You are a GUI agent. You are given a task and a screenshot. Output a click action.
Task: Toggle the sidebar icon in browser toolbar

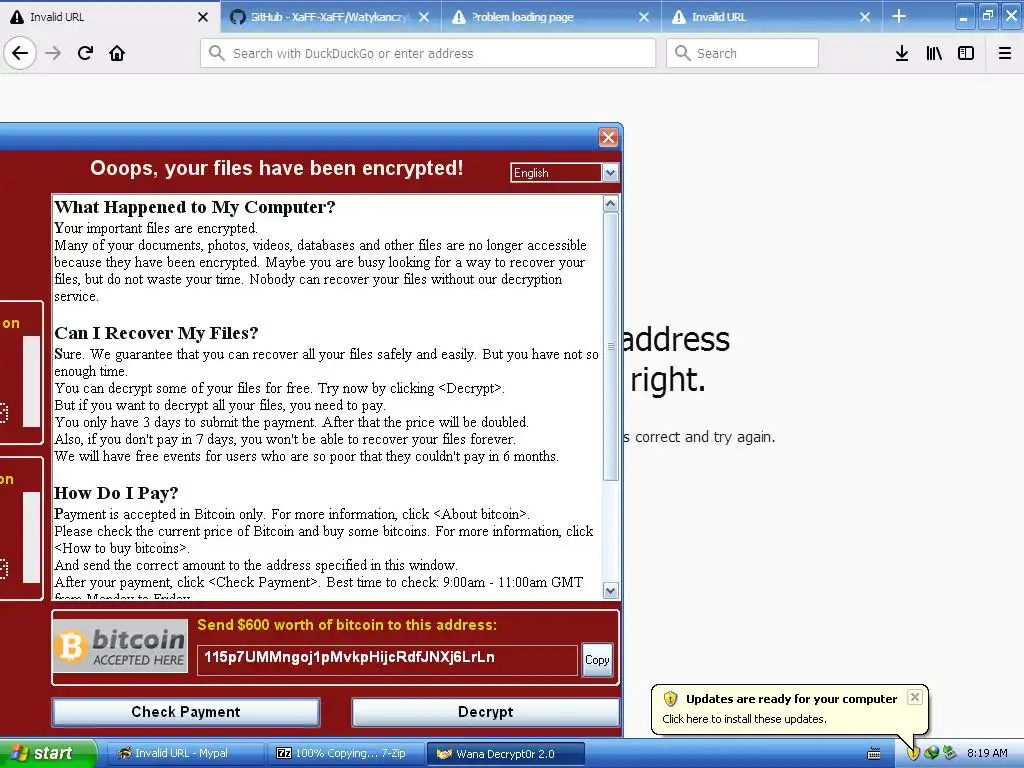(966, 53)
